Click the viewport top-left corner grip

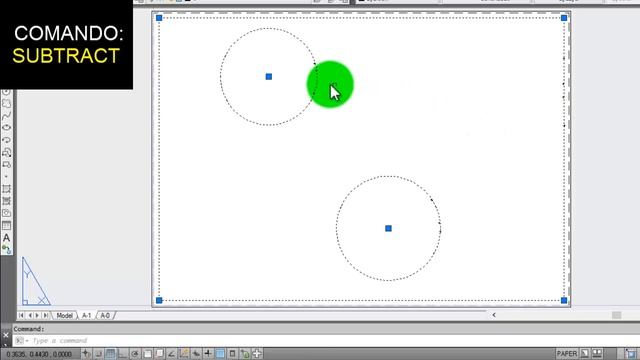[159, 18]
